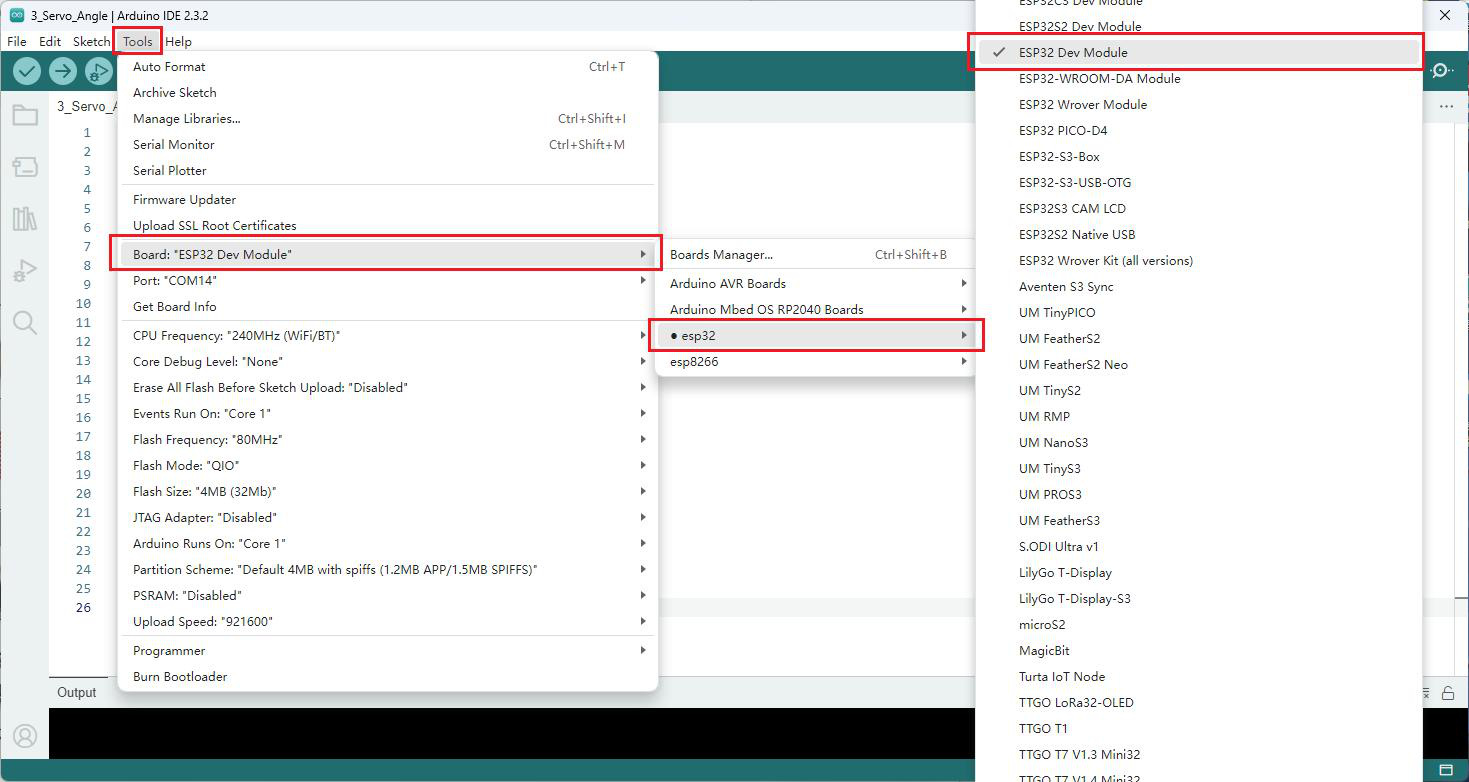The width and height of the screenshot is (1469, 782).
Task: Select the Output panel tab
Action: [77, 693]
